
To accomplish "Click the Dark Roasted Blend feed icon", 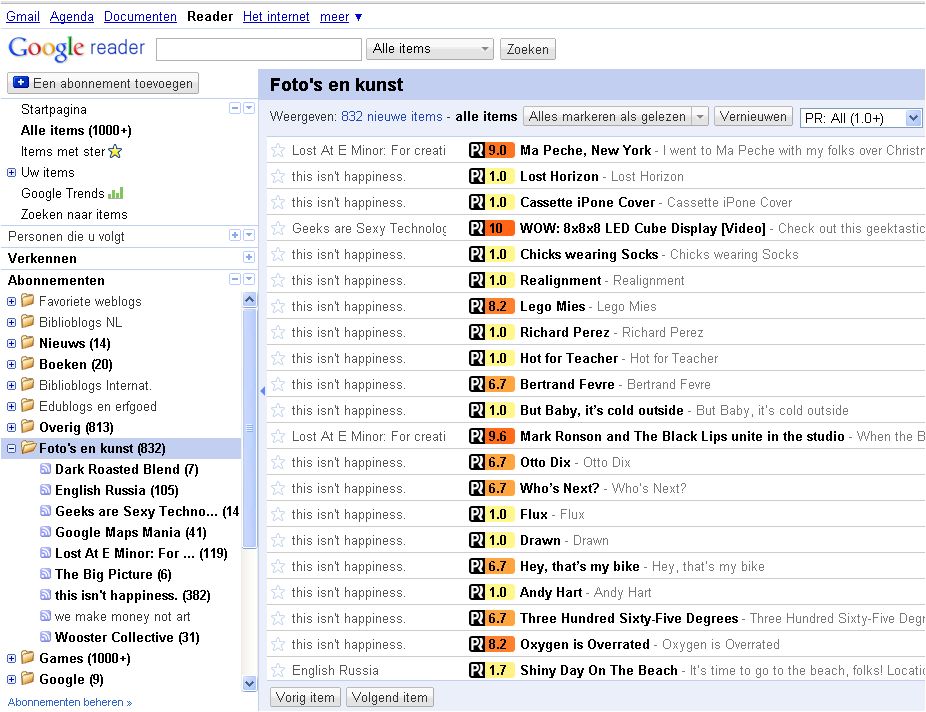I will (x=45, y=469).
